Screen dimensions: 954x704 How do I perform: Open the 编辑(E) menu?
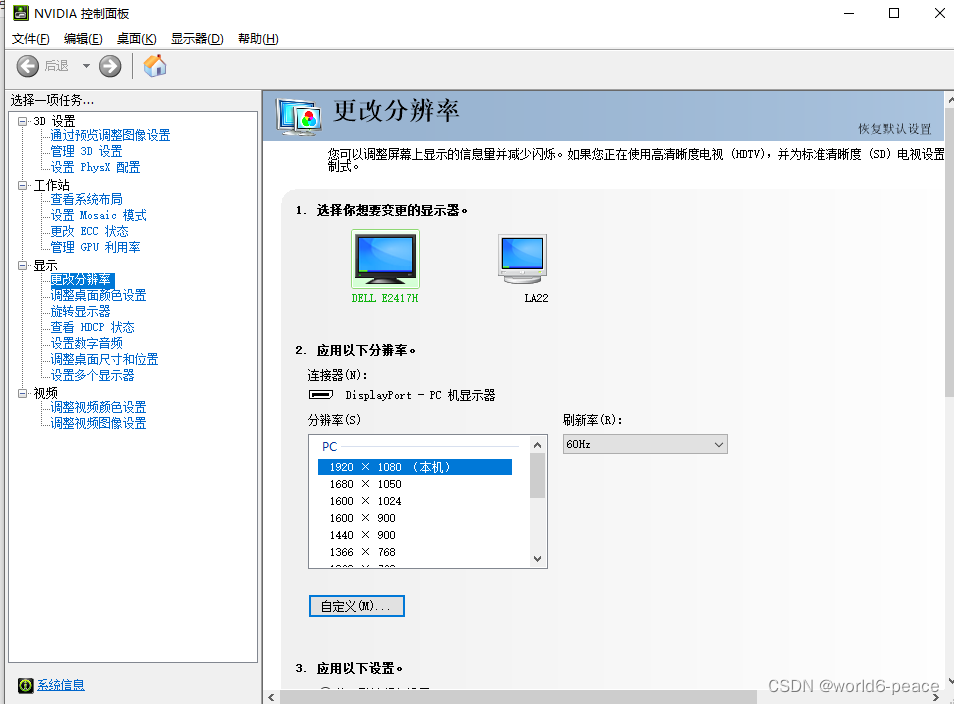click(x=83, y=39)
